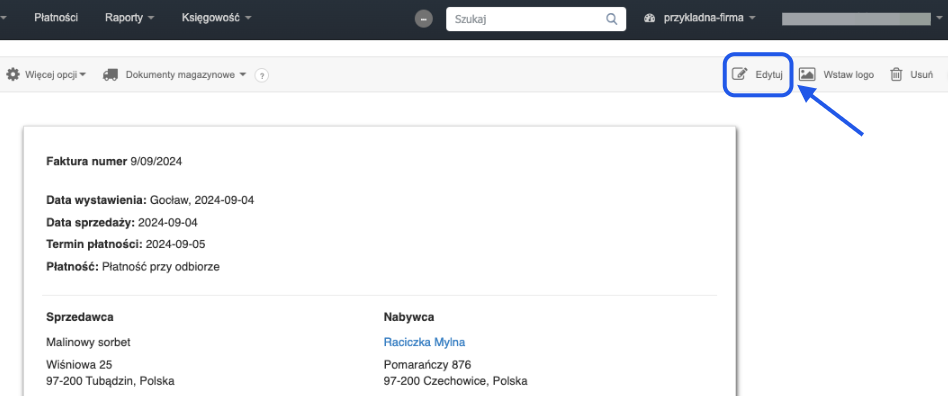
Task: Expand the Dokumenty magazynowe dropdown
Action: pyautogui.click(x=186, y=75)
